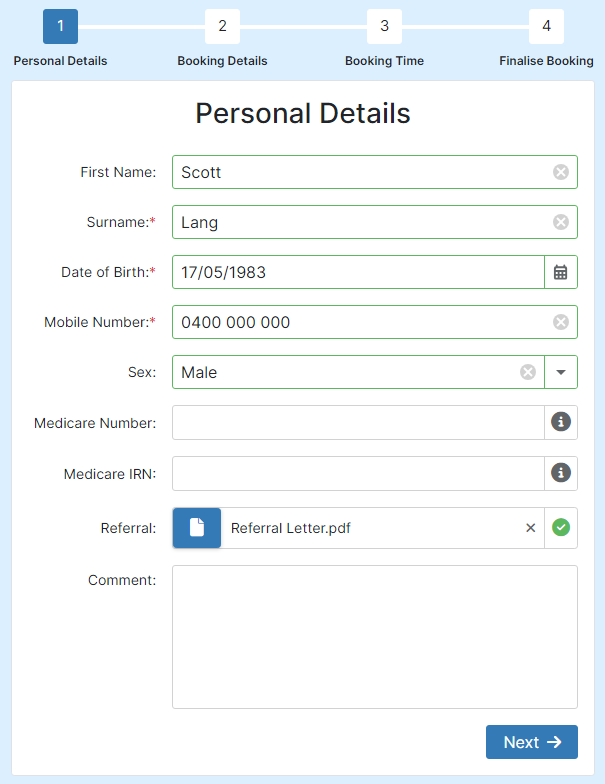Click inside the Comment text area
This screenshot has height=784, width=605.
(375, 637)
